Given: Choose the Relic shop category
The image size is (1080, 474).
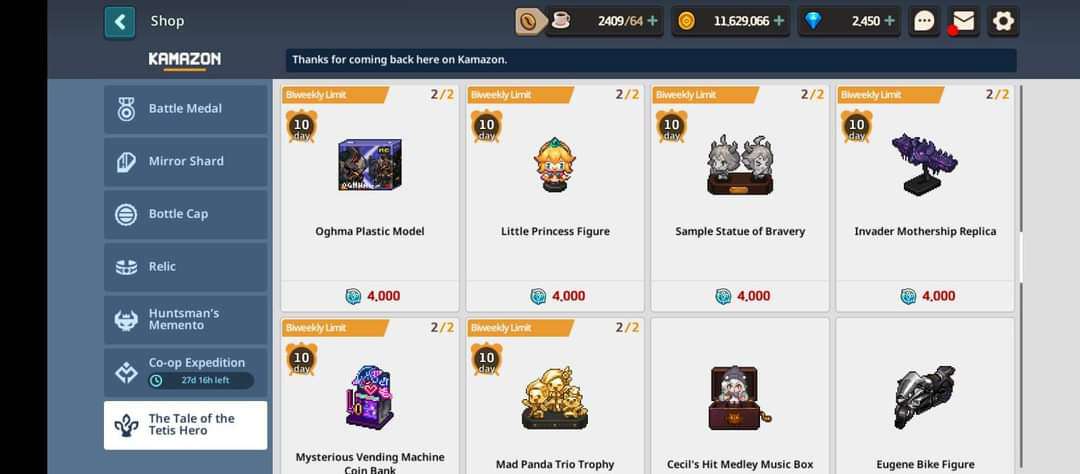Looking at the screenshot, I should 185,267.
